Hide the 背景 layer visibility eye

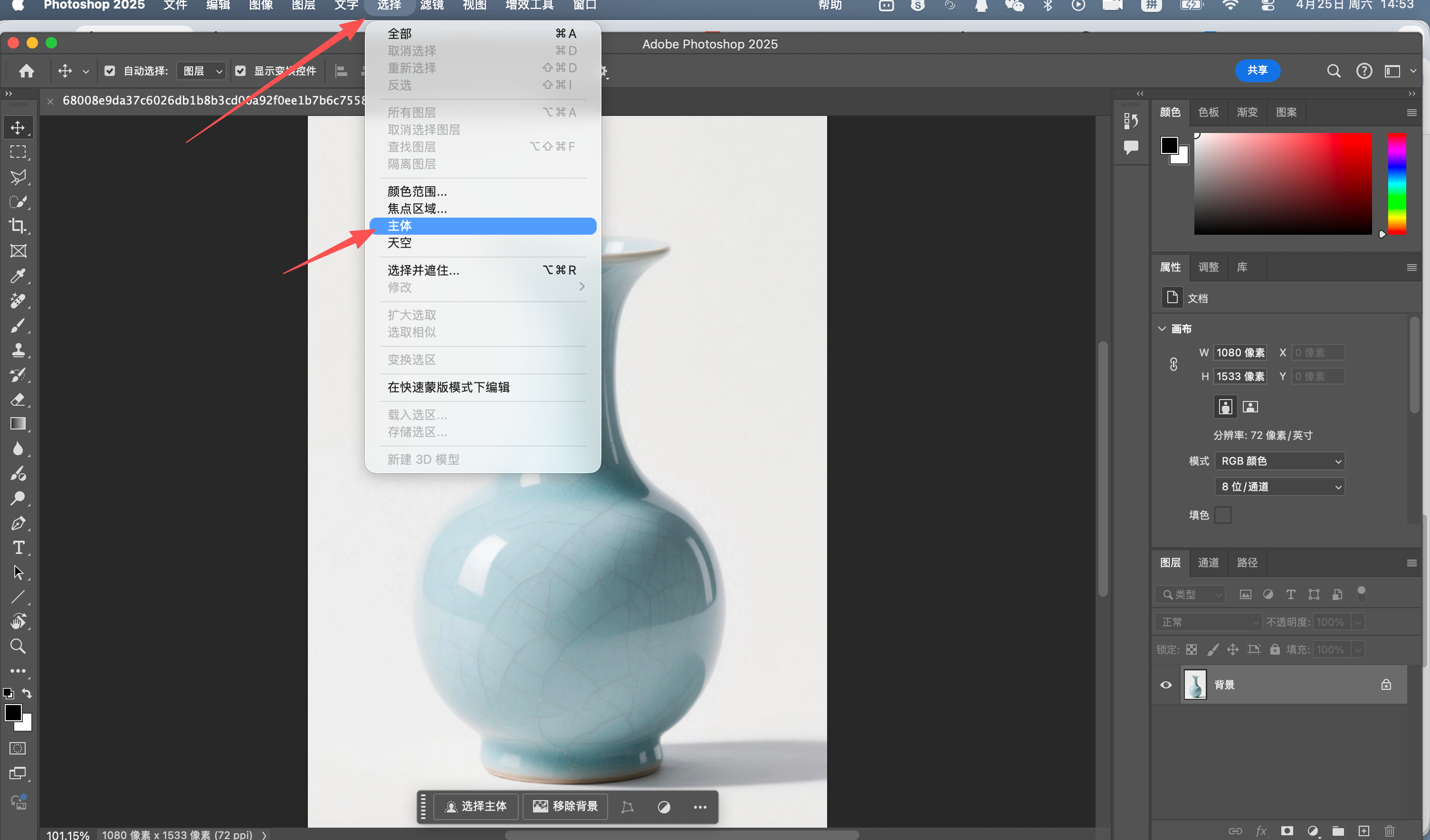click(x=1166, y=685)
